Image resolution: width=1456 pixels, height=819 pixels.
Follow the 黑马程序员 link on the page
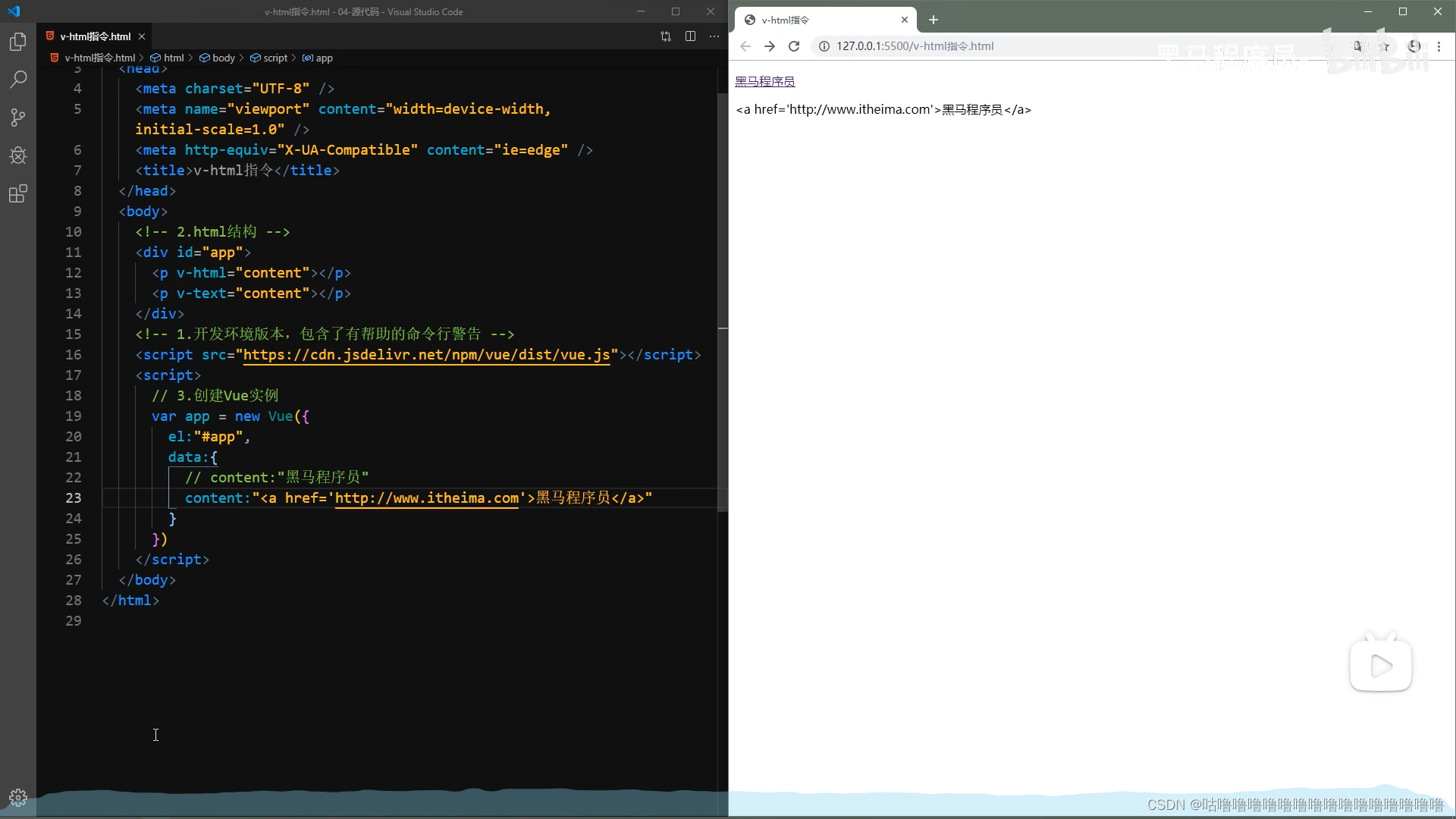[764, 80]
